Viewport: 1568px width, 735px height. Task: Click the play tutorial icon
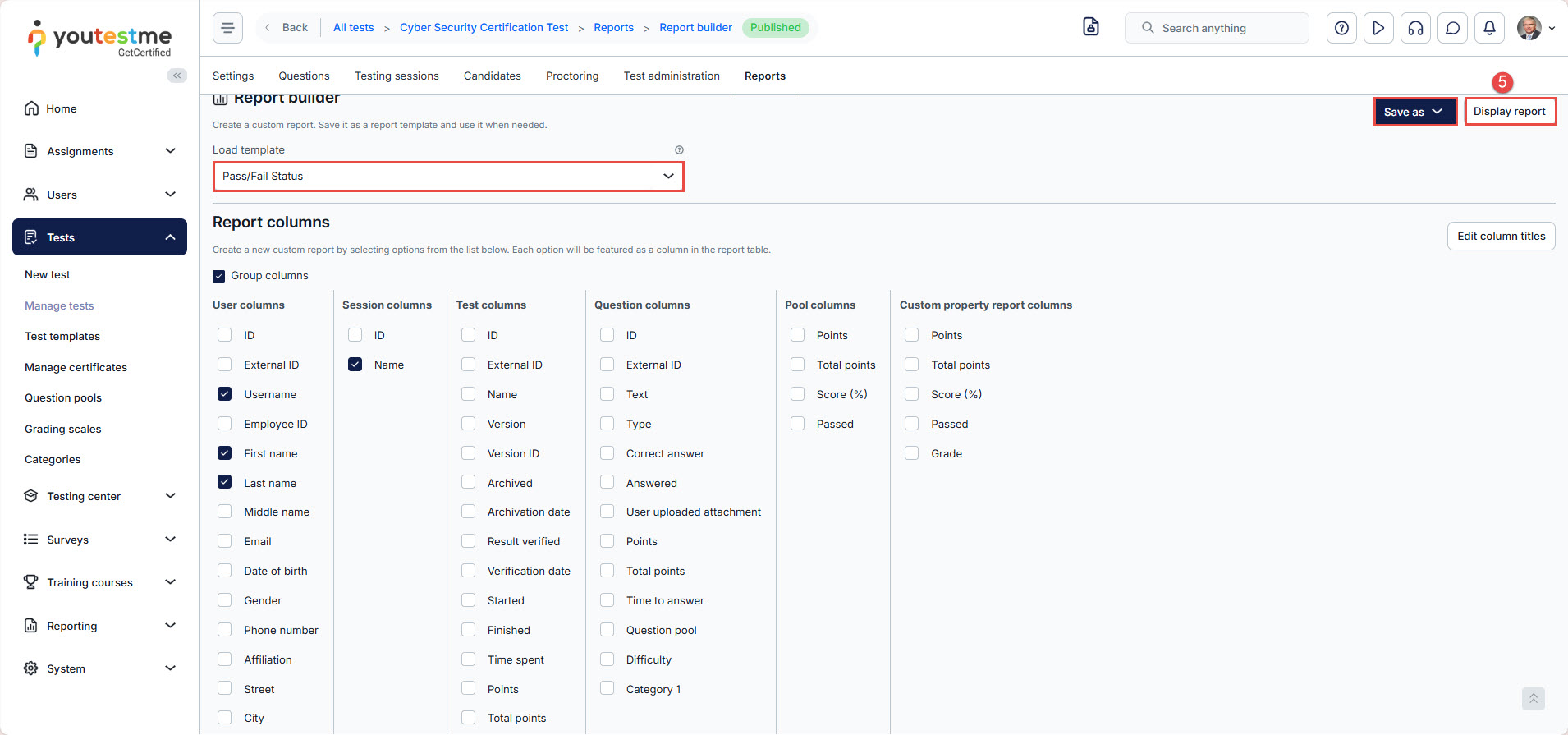(x=1378, y=28)
